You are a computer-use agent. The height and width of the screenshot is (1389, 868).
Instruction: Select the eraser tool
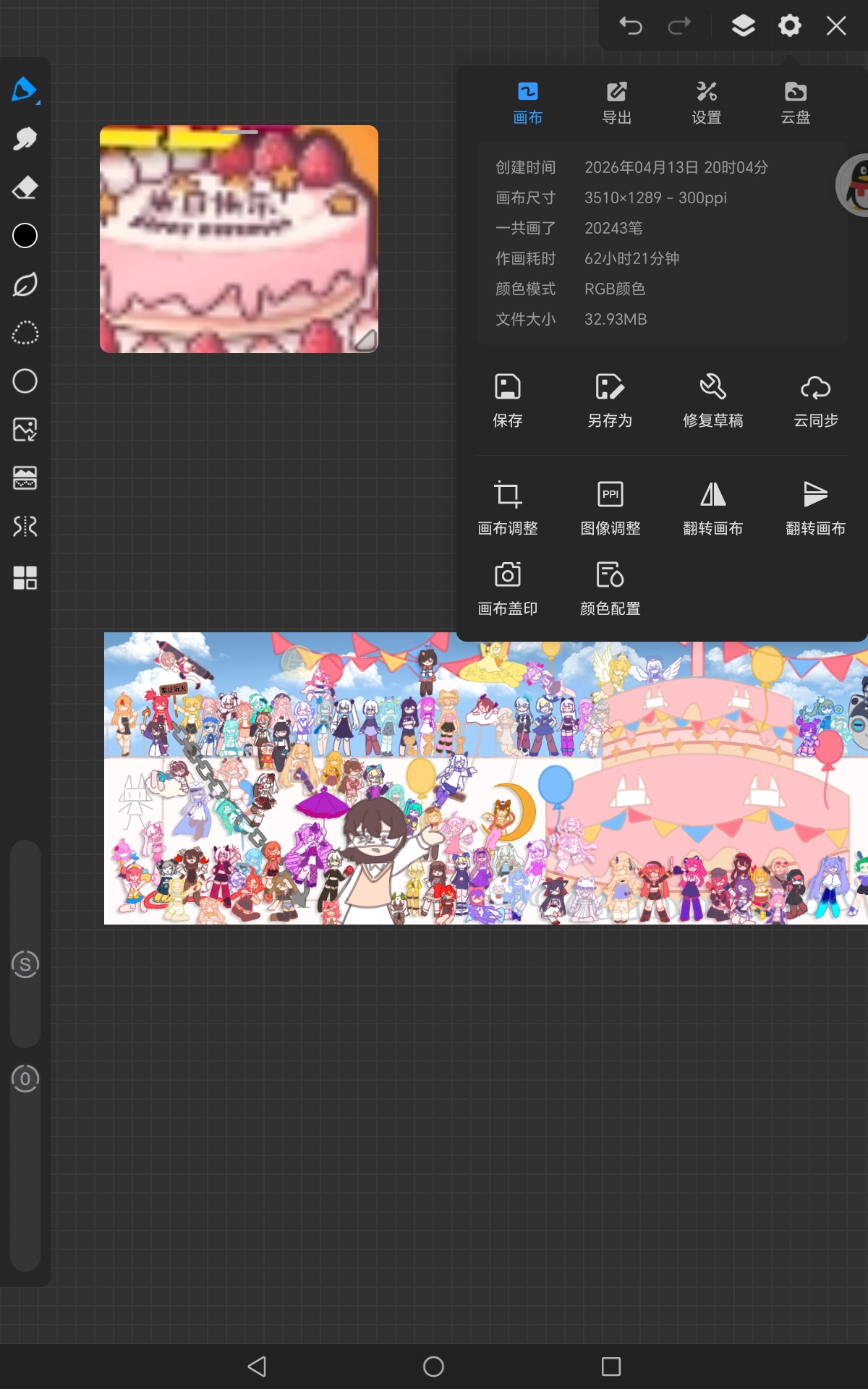pyautogui.click(x=25, y=187)
